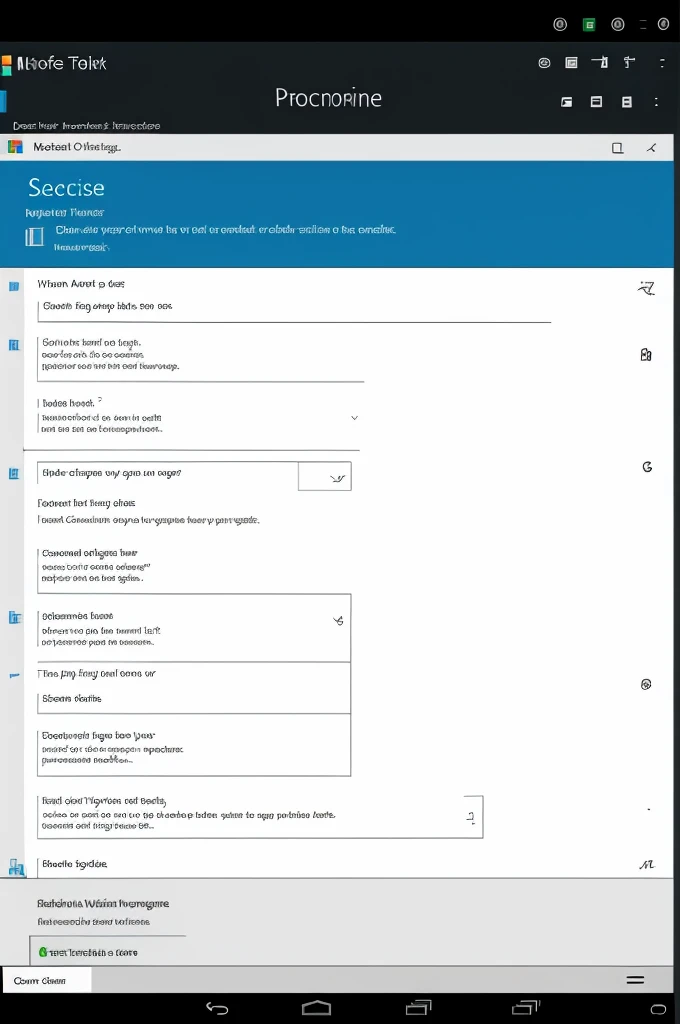Click the colorful window icon in the title bar
Viewport: 680px width, 1024px height.
pyautogui.click(x=14, y=147)
